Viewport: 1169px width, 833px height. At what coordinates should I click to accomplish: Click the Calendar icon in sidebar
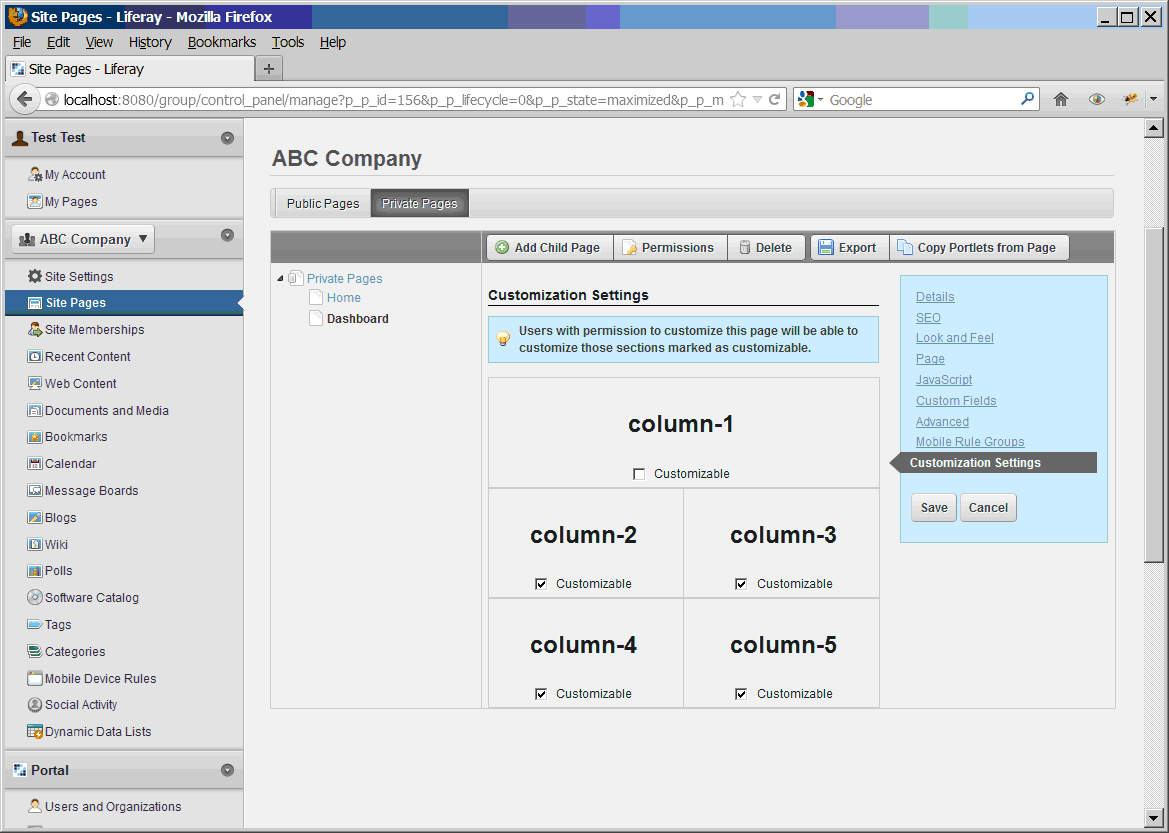(35, 464)
